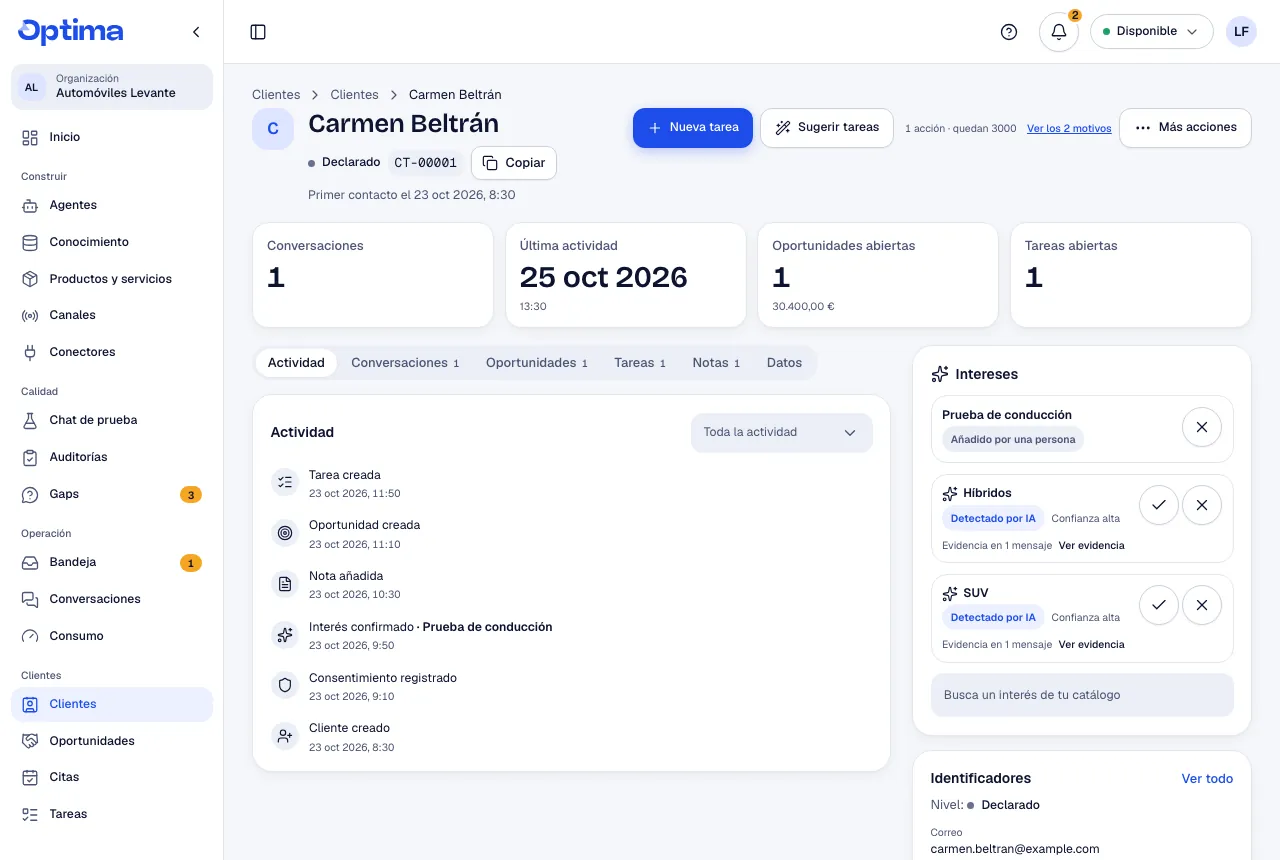Toggle the side panel layout icon

coord(258,32)
